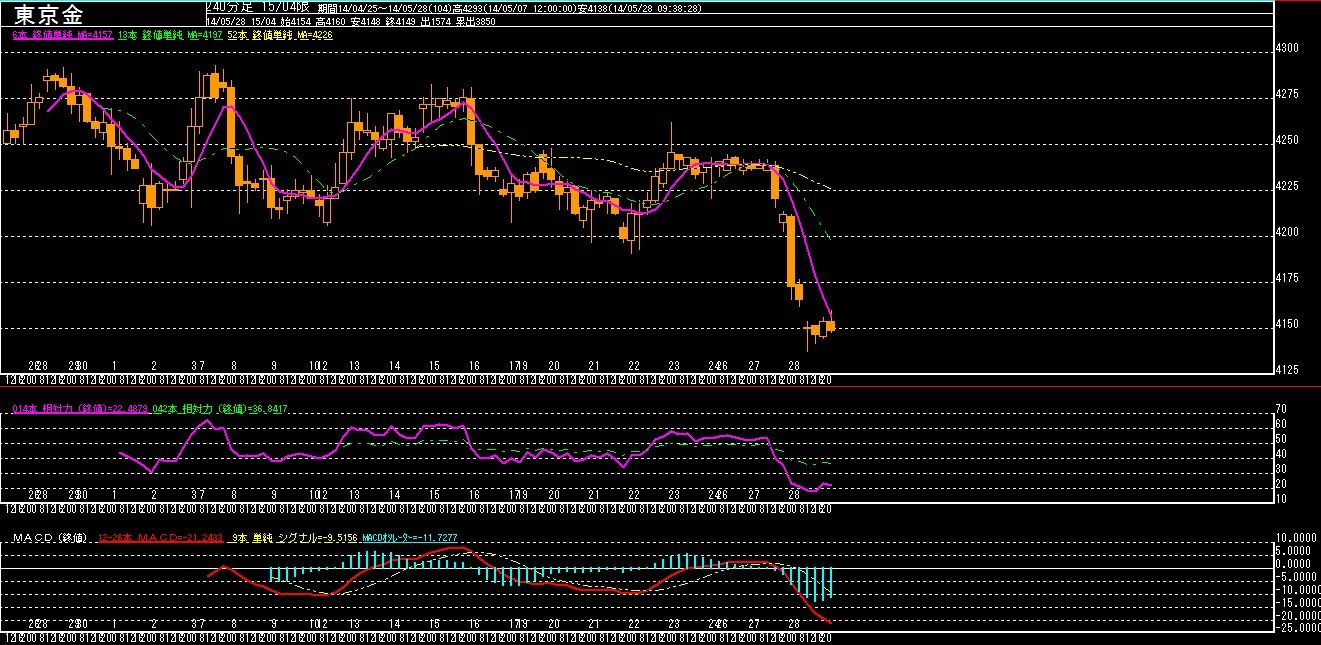Click the 出1574 volume value
Screen dimensions: 1321x645
(x=436, y=21)
